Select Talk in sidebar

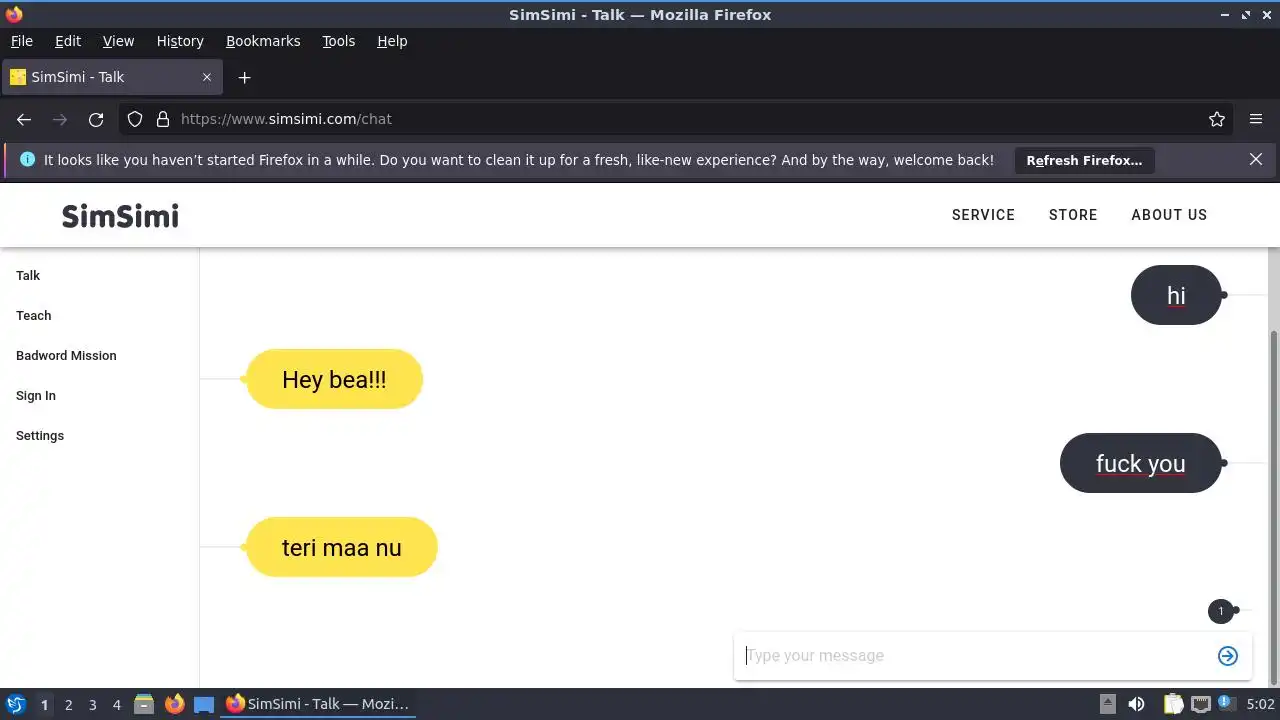28,275
